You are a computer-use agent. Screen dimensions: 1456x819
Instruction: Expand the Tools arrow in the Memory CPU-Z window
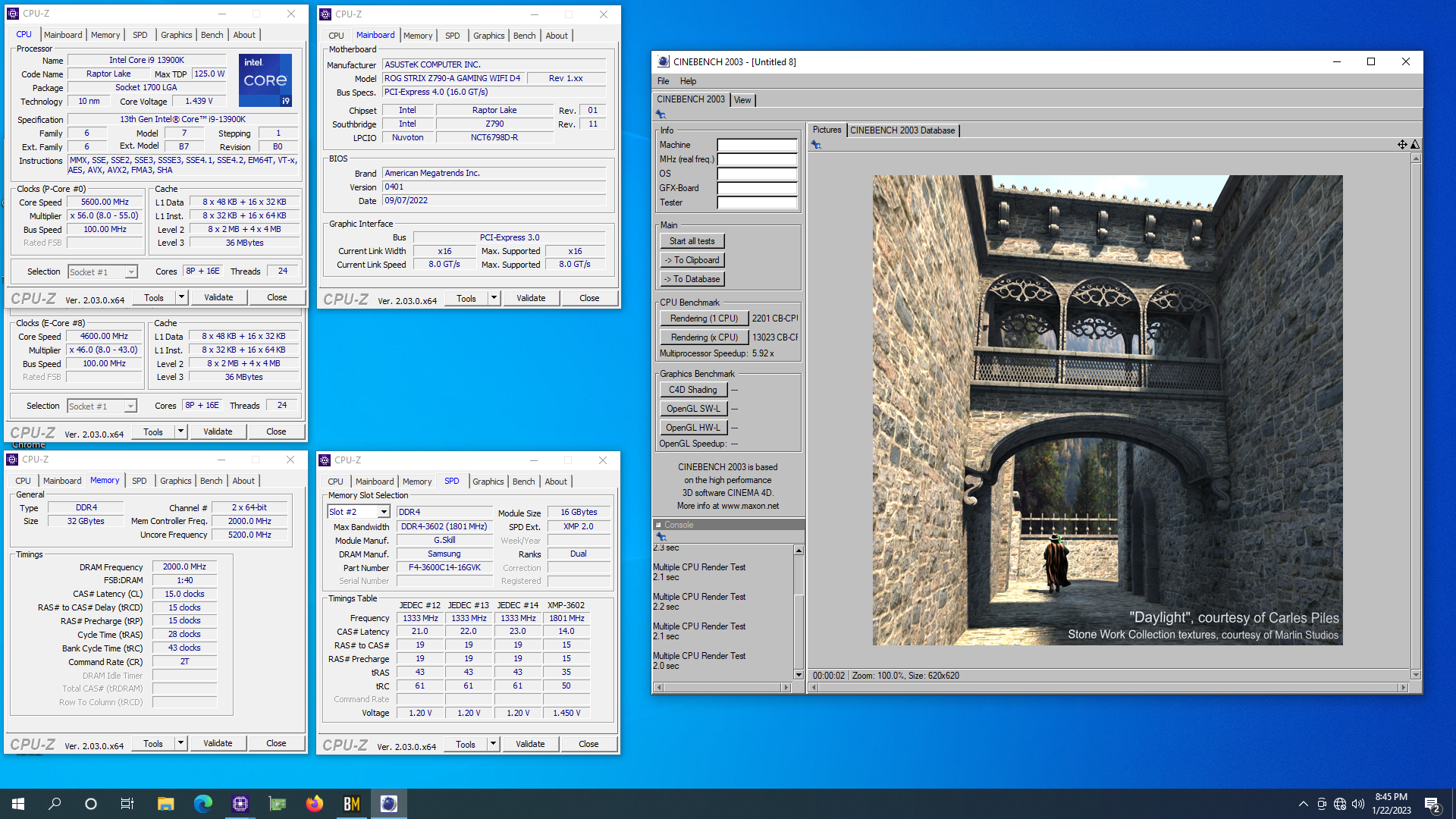point(180,743)
